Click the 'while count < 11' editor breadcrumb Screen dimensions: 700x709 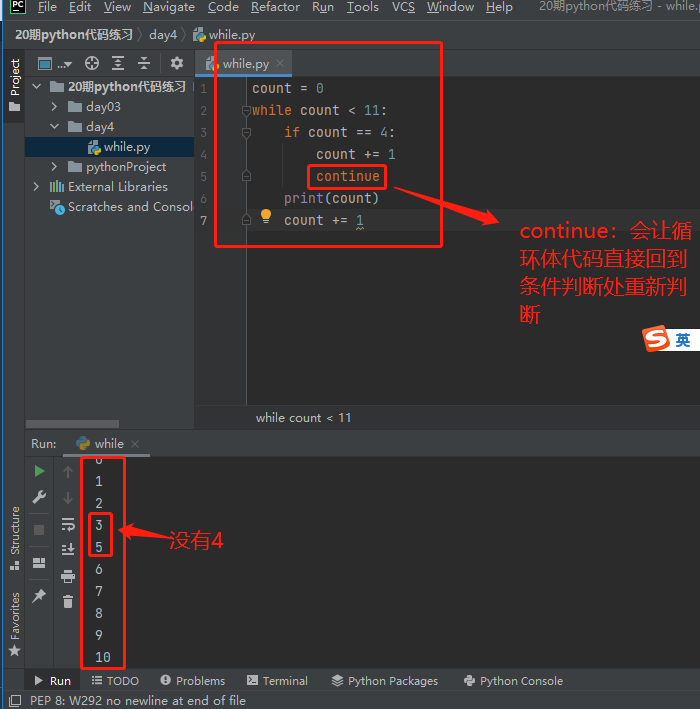(x=303, y=418)
